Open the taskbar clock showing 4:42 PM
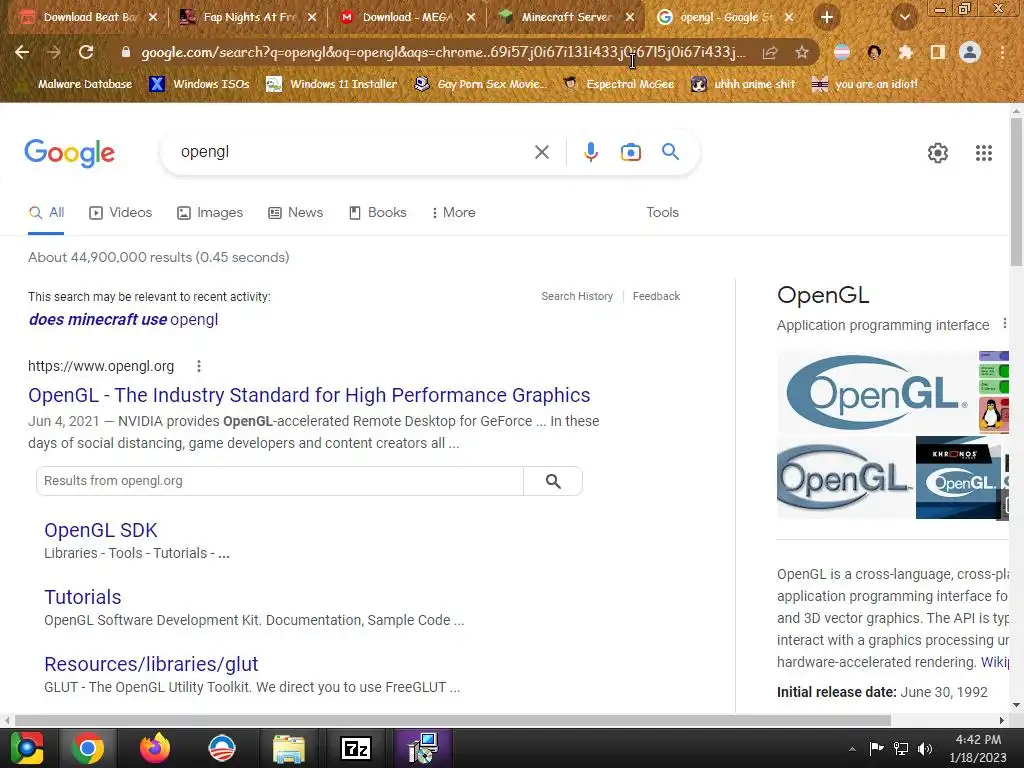Screen dimensions: 1024x768 (x=978, y=748)
